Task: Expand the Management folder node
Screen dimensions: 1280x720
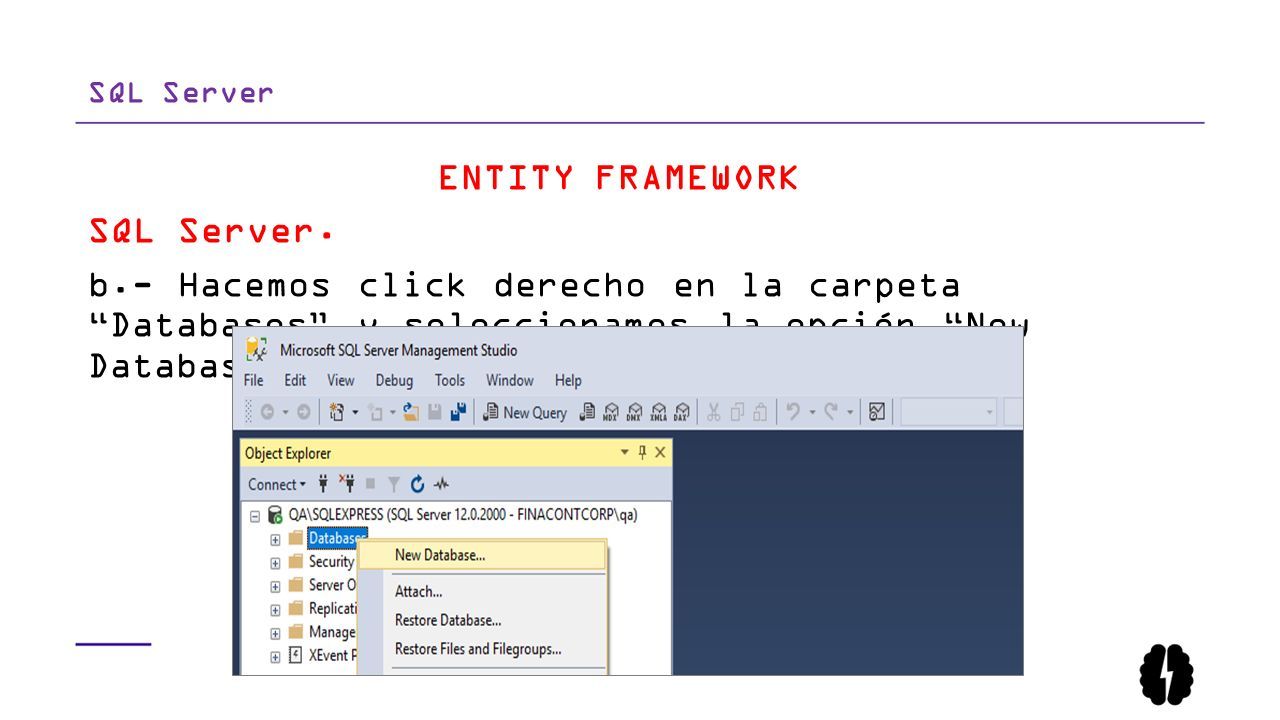Action: (275, 634)
